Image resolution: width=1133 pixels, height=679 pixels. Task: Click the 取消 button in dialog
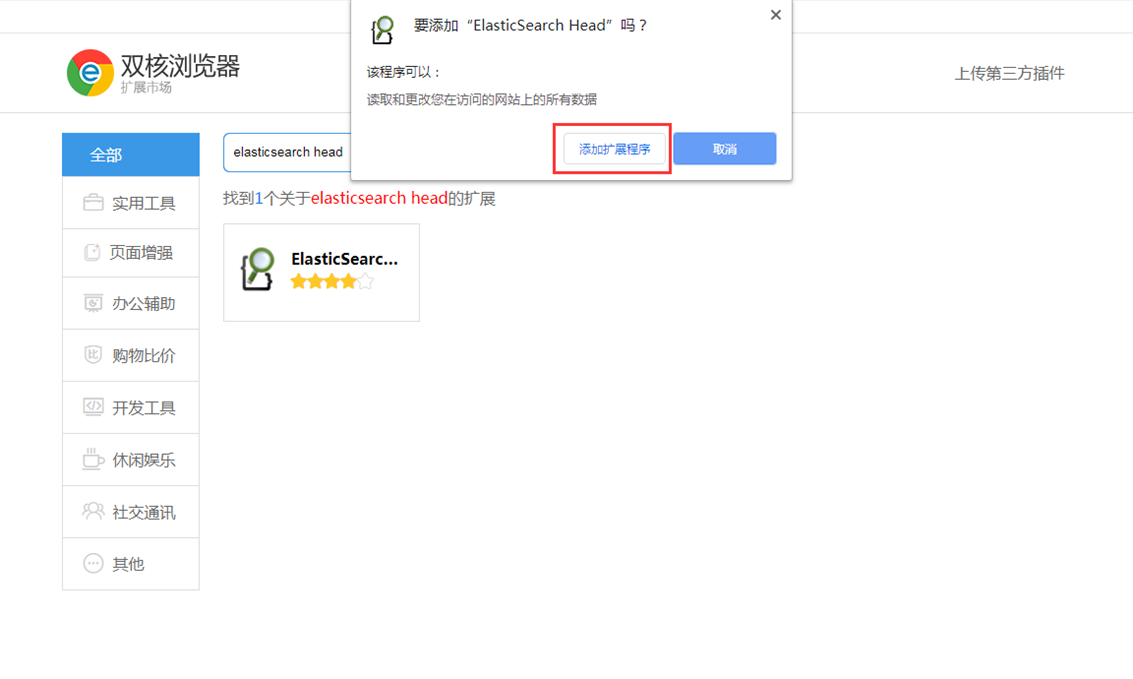point(725,149)
